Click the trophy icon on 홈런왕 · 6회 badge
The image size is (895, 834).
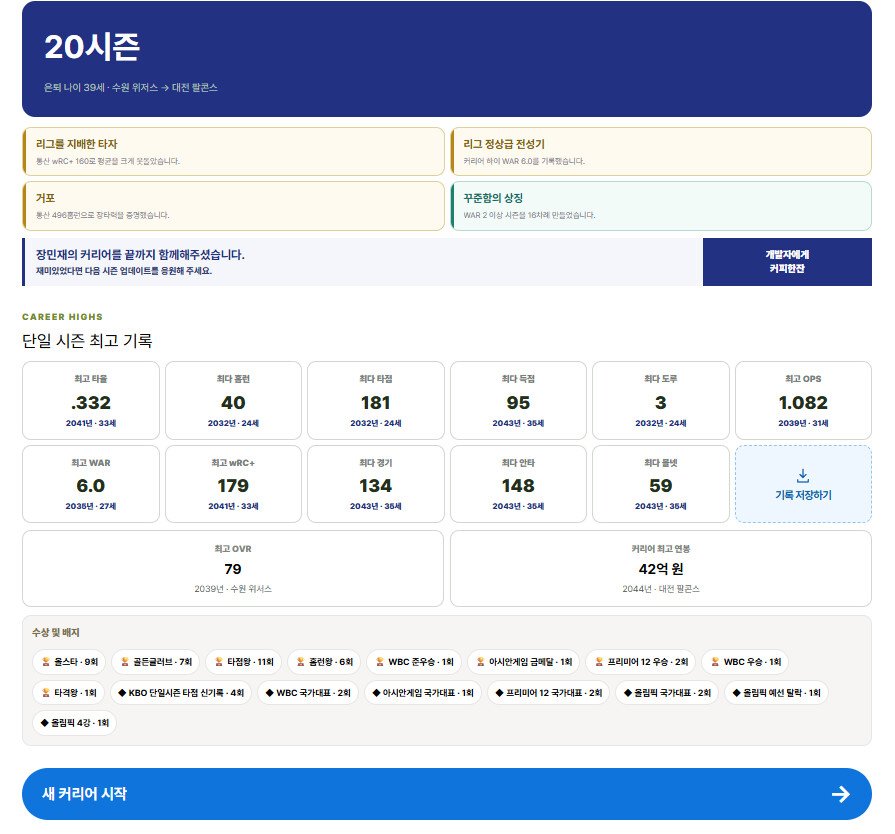click(x=301, y=662)
